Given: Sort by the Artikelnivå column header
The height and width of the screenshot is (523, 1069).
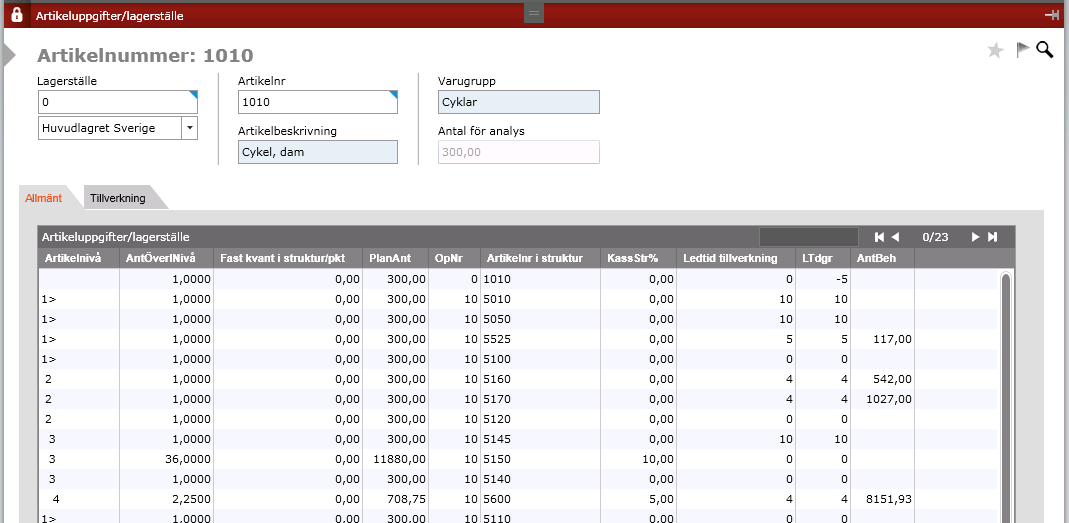Looking at the screenshot, I should (x=78, y=258).
